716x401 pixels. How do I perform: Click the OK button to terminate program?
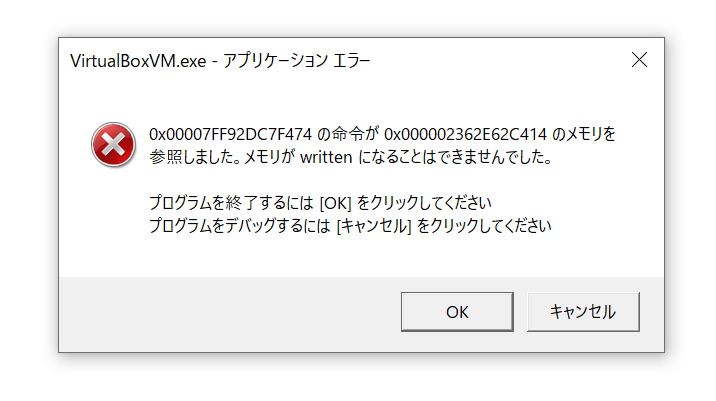(x=457, y=312)
